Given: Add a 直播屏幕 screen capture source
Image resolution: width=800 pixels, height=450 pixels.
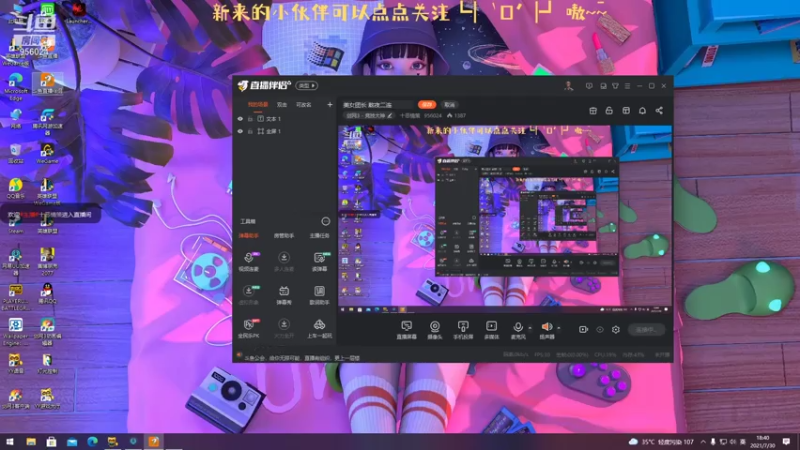Looking at the screenshot, I should pyautogui.click(x=407, y=330).
